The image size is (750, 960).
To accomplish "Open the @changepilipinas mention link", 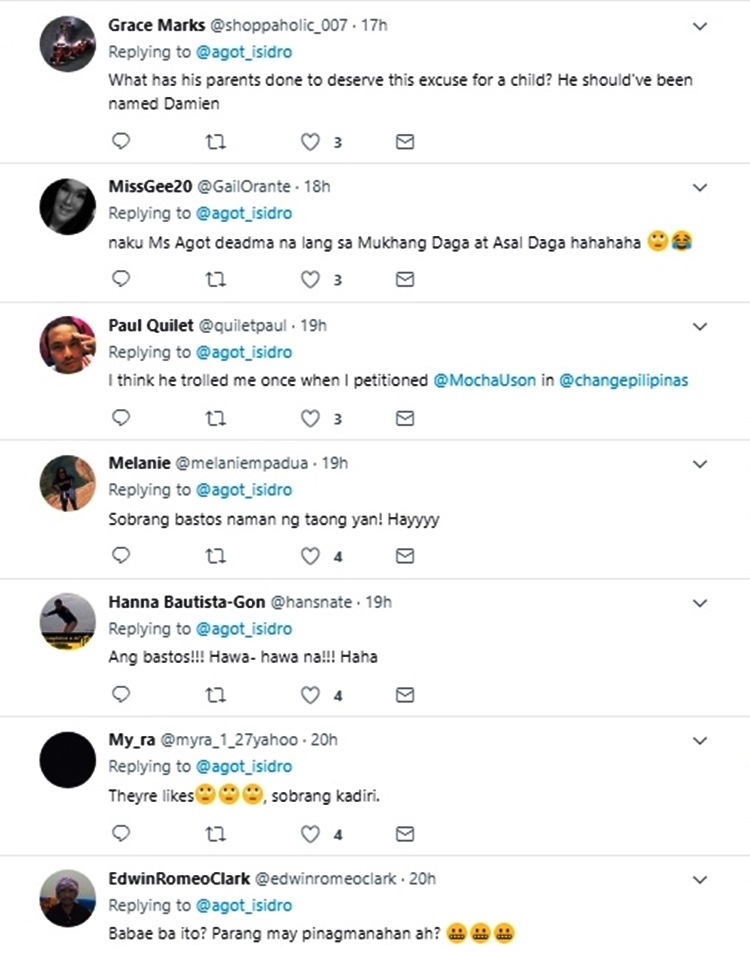I will [x=624, y=381].
